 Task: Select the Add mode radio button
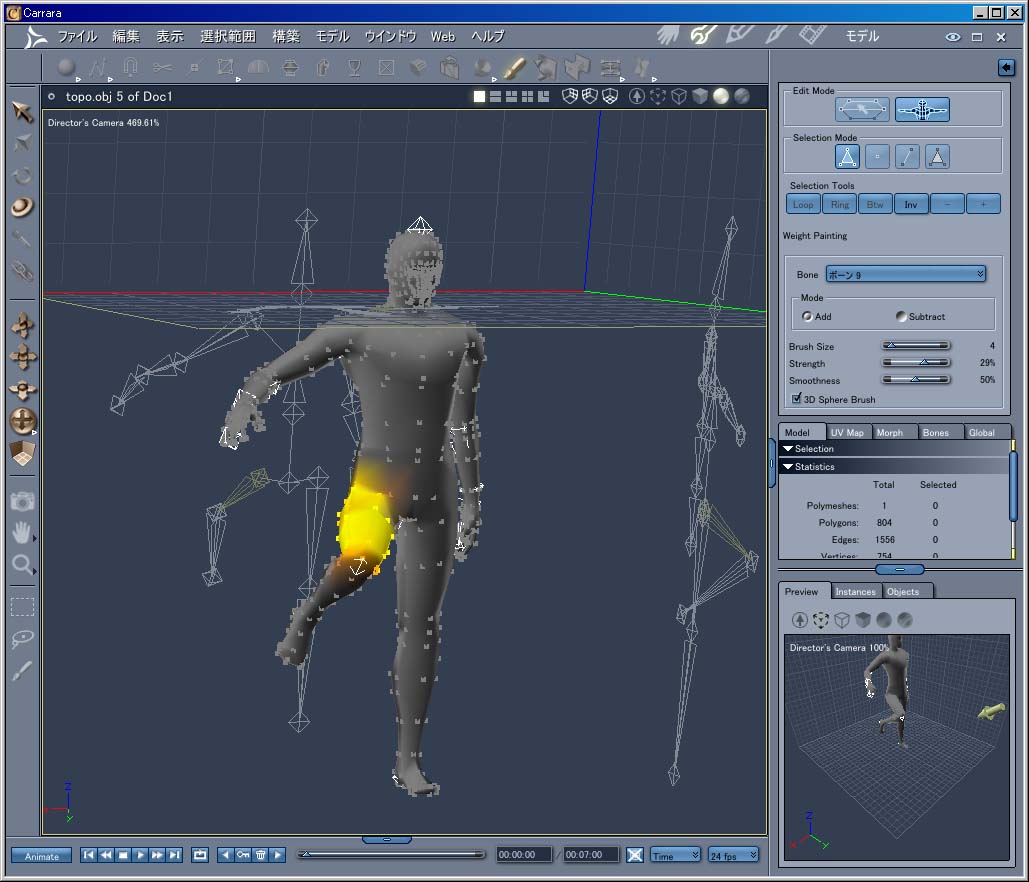click(x=808, y=317)
